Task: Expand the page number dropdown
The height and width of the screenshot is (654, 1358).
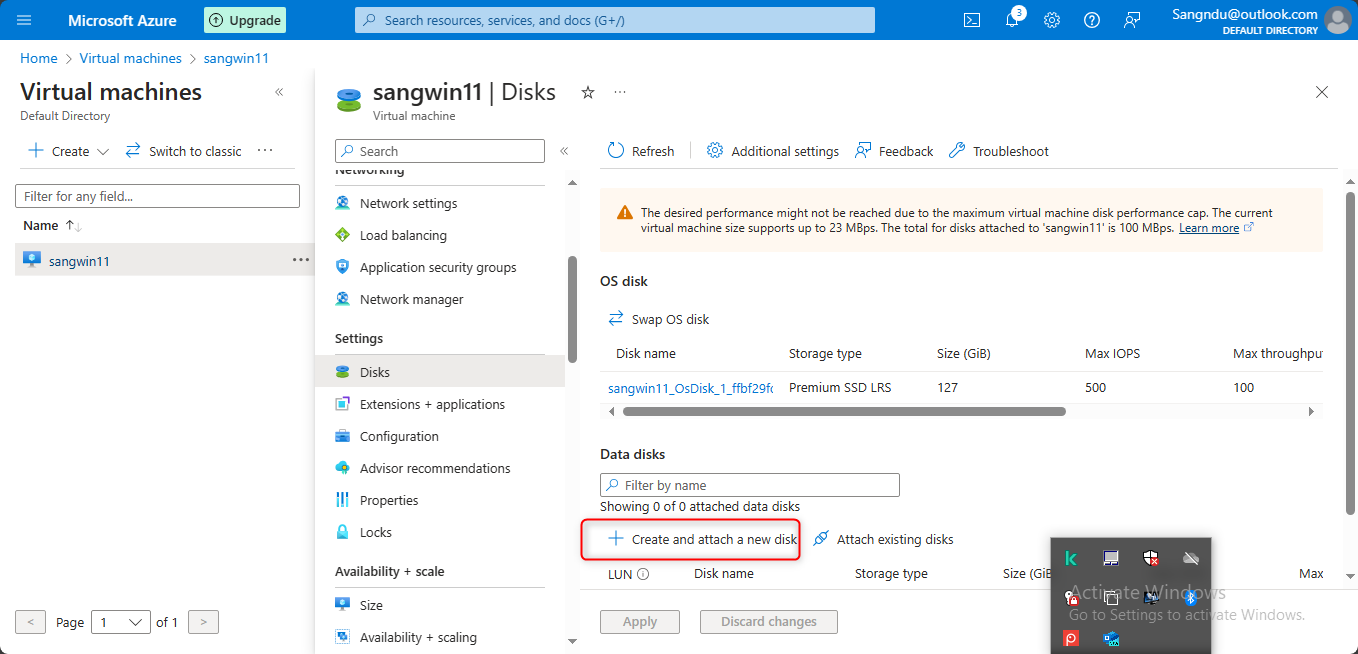Action: pyautogui.click(x=121, y=622)
